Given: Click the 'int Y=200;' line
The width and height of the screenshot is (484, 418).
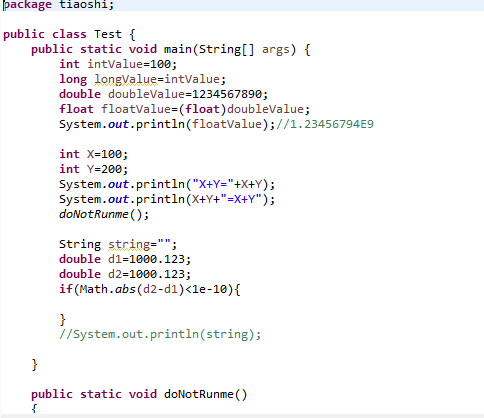Looking at the screenshot, I should 94,169.
